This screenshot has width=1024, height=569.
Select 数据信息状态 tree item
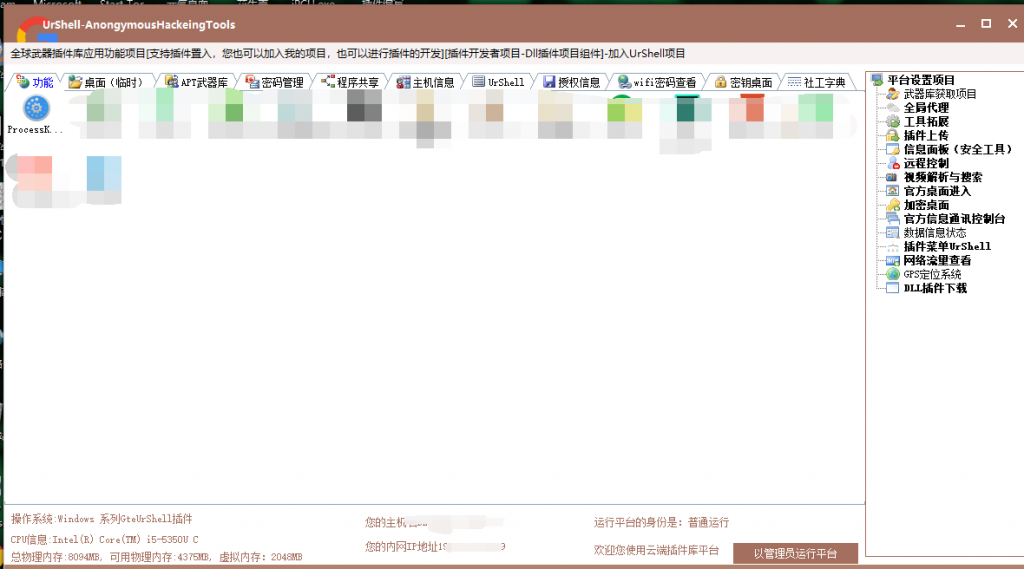coord(935,233)
